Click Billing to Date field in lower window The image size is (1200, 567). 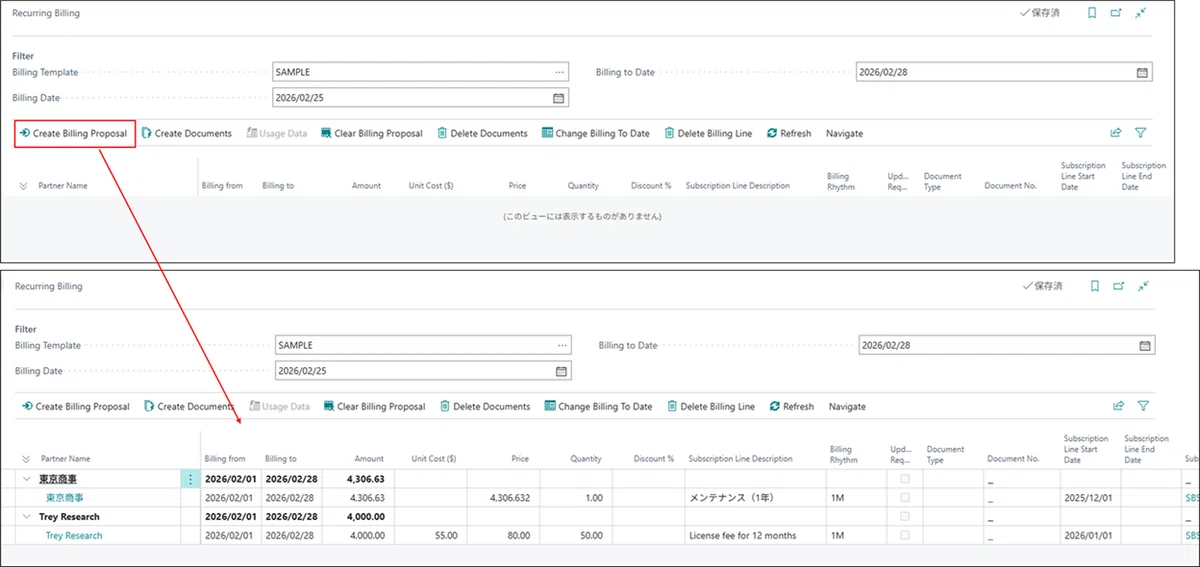(x=1007, y=345)
